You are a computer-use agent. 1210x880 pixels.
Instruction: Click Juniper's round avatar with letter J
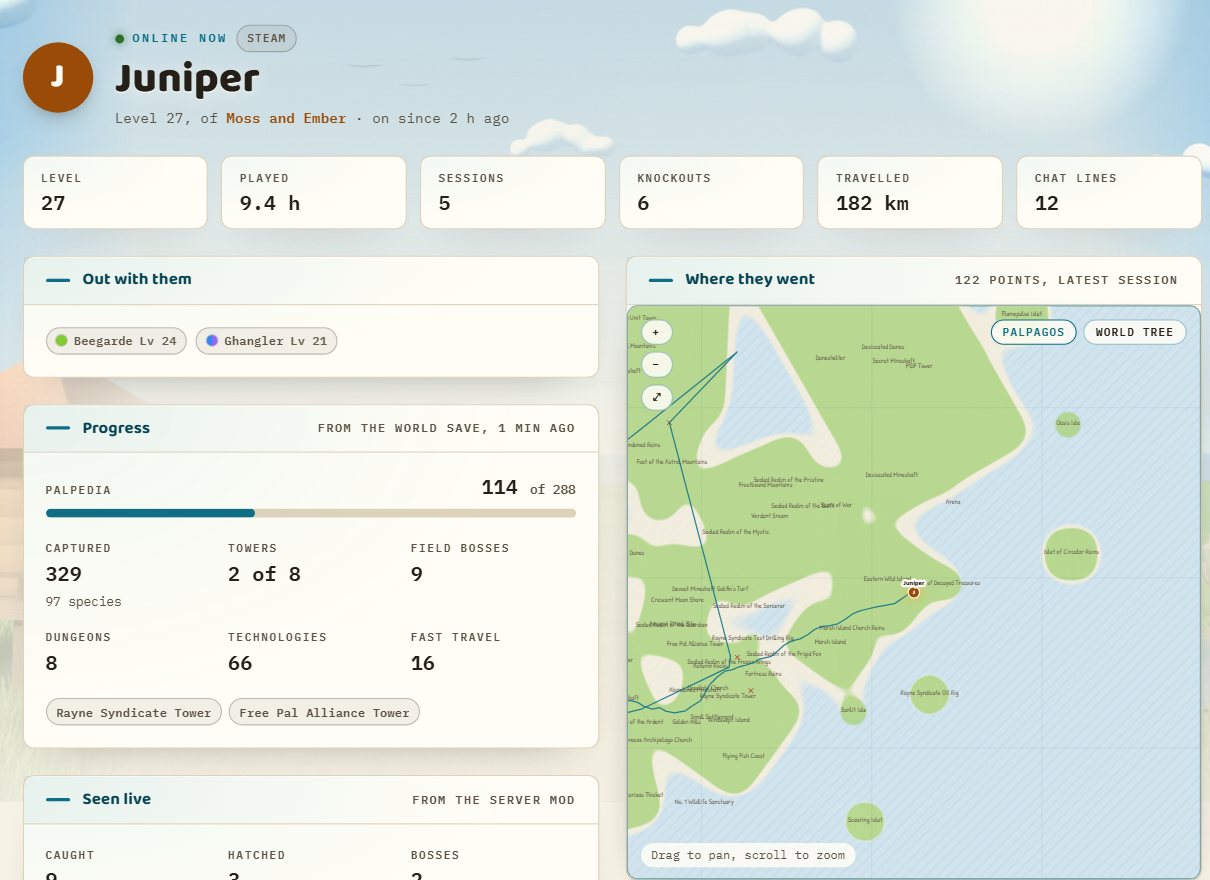tap(58, 77)
